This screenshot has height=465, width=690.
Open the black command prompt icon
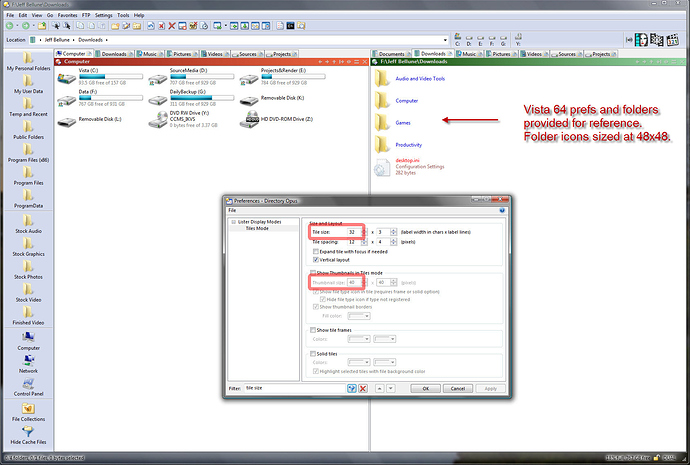pyautogui.click(x=290, y=26)
